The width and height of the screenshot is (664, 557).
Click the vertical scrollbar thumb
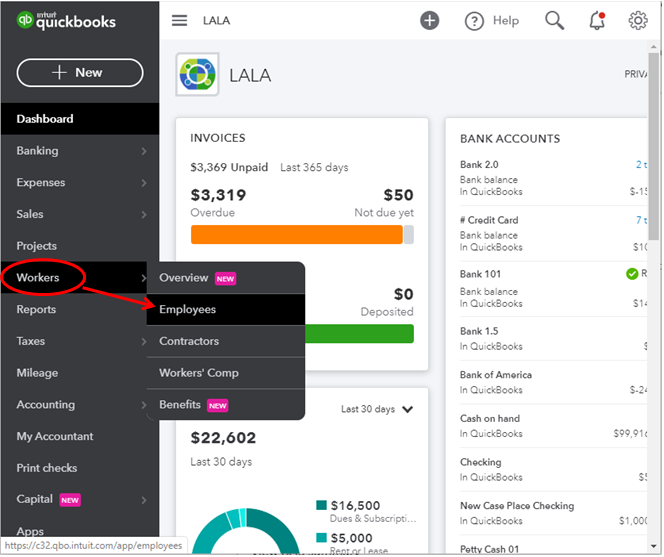(654, 146)
